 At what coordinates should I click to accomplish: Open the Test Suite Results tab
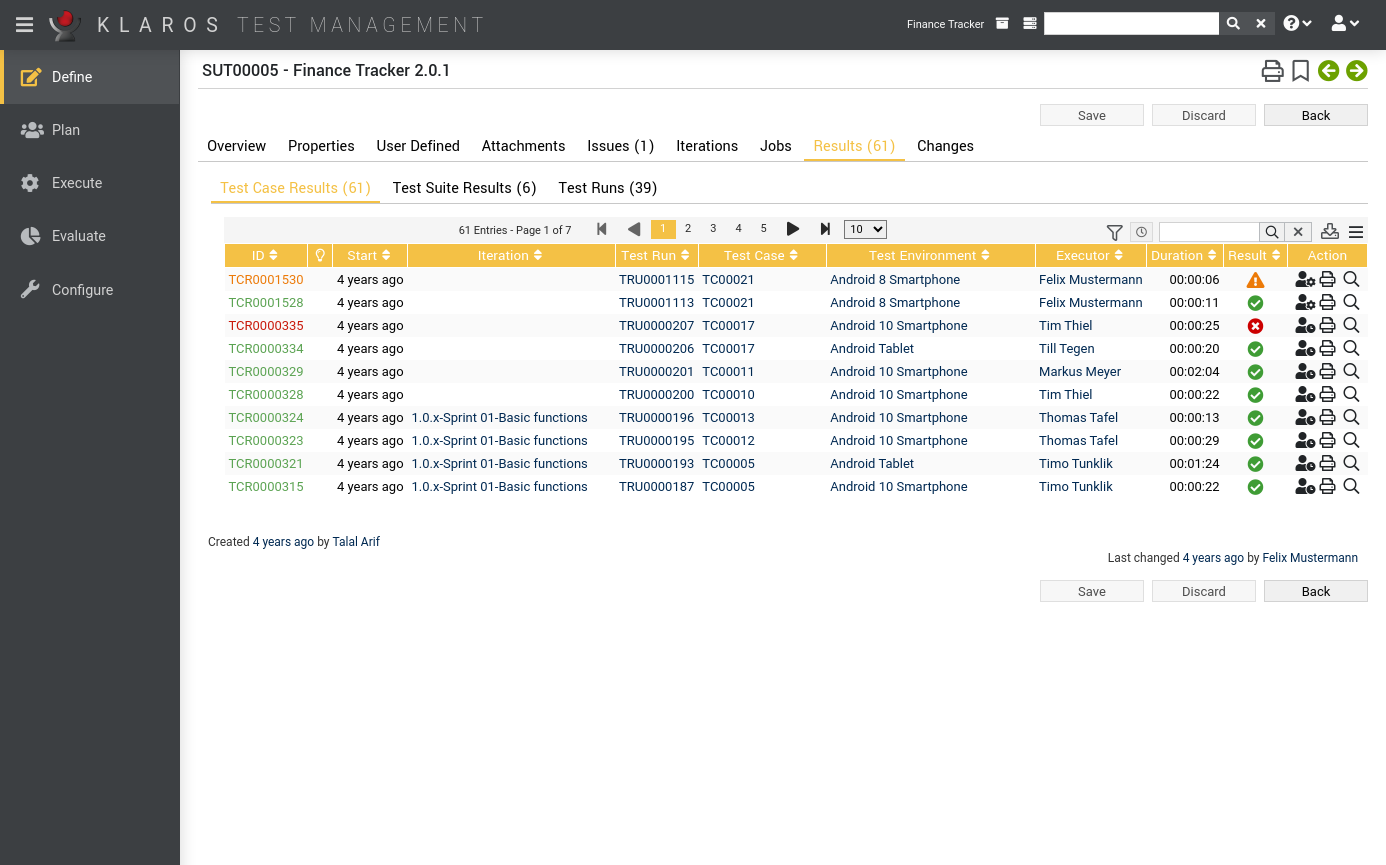[464, 188]
